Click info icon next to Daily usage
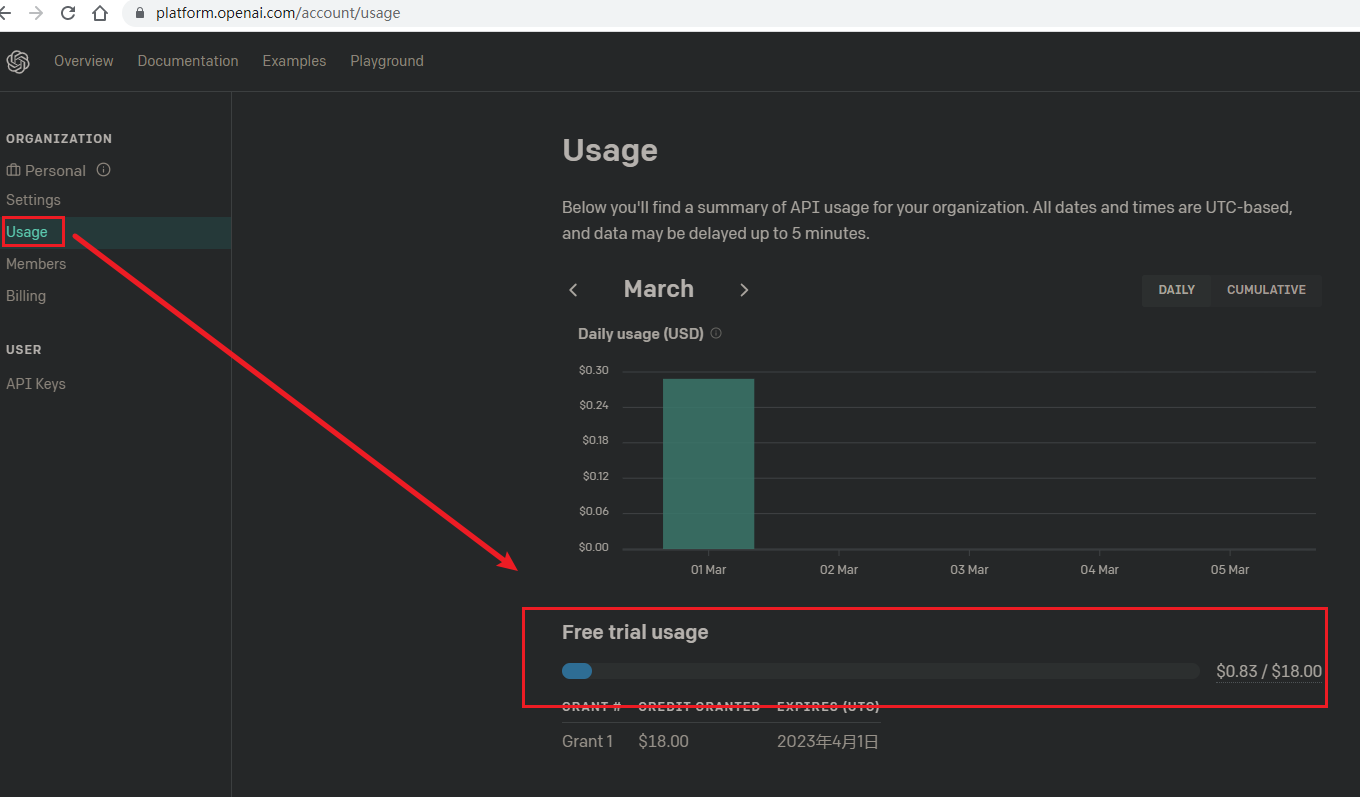The width and height of the screenshot is (1360, 797). click(x=716, y=333)
